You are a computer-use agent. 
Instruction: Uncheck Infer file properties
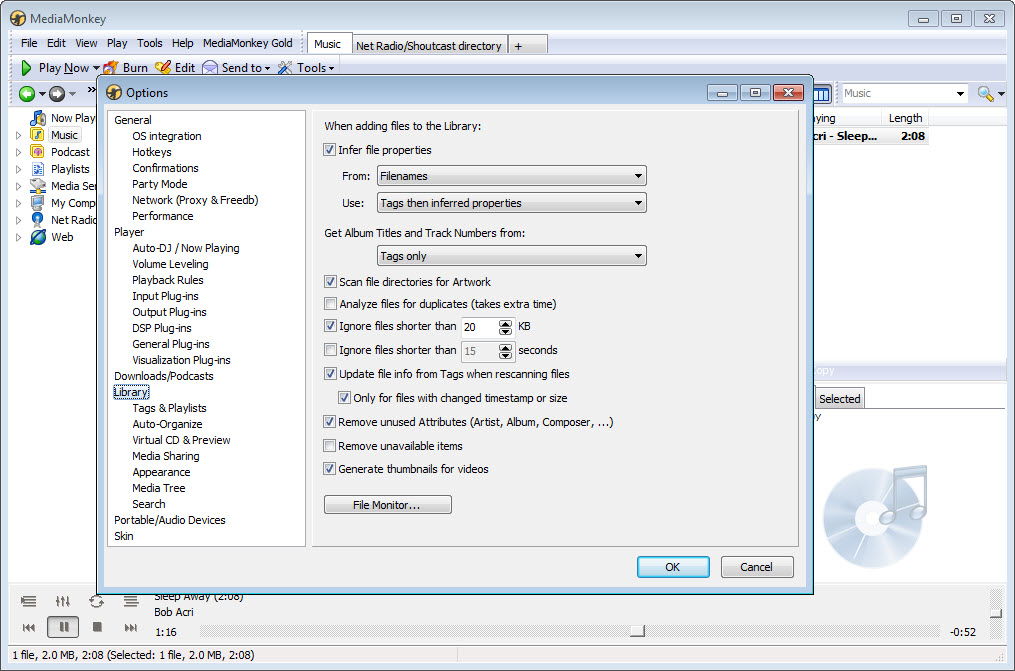click(x=329, y=149)
